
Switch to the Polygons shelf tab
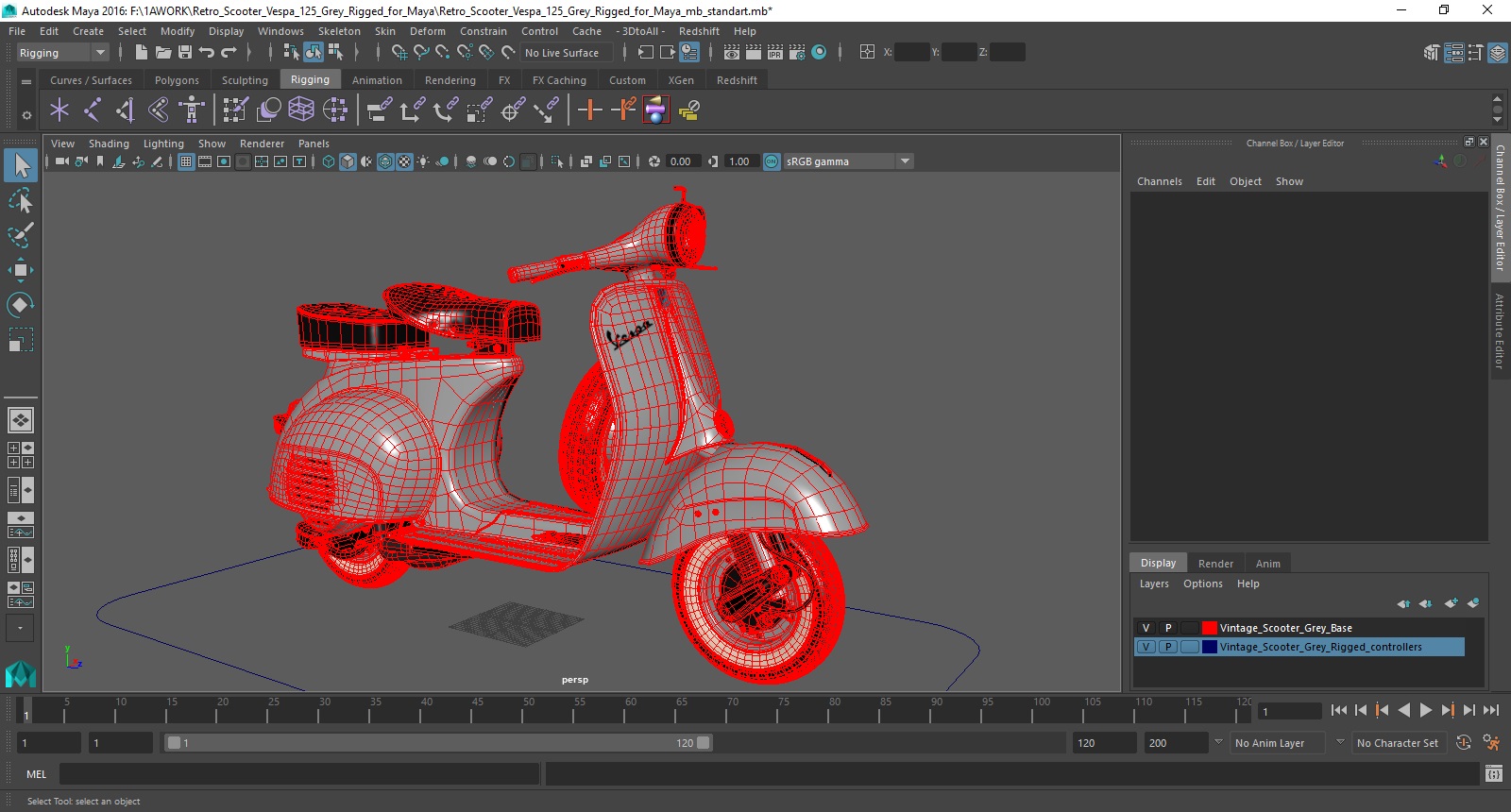[177, 80]
